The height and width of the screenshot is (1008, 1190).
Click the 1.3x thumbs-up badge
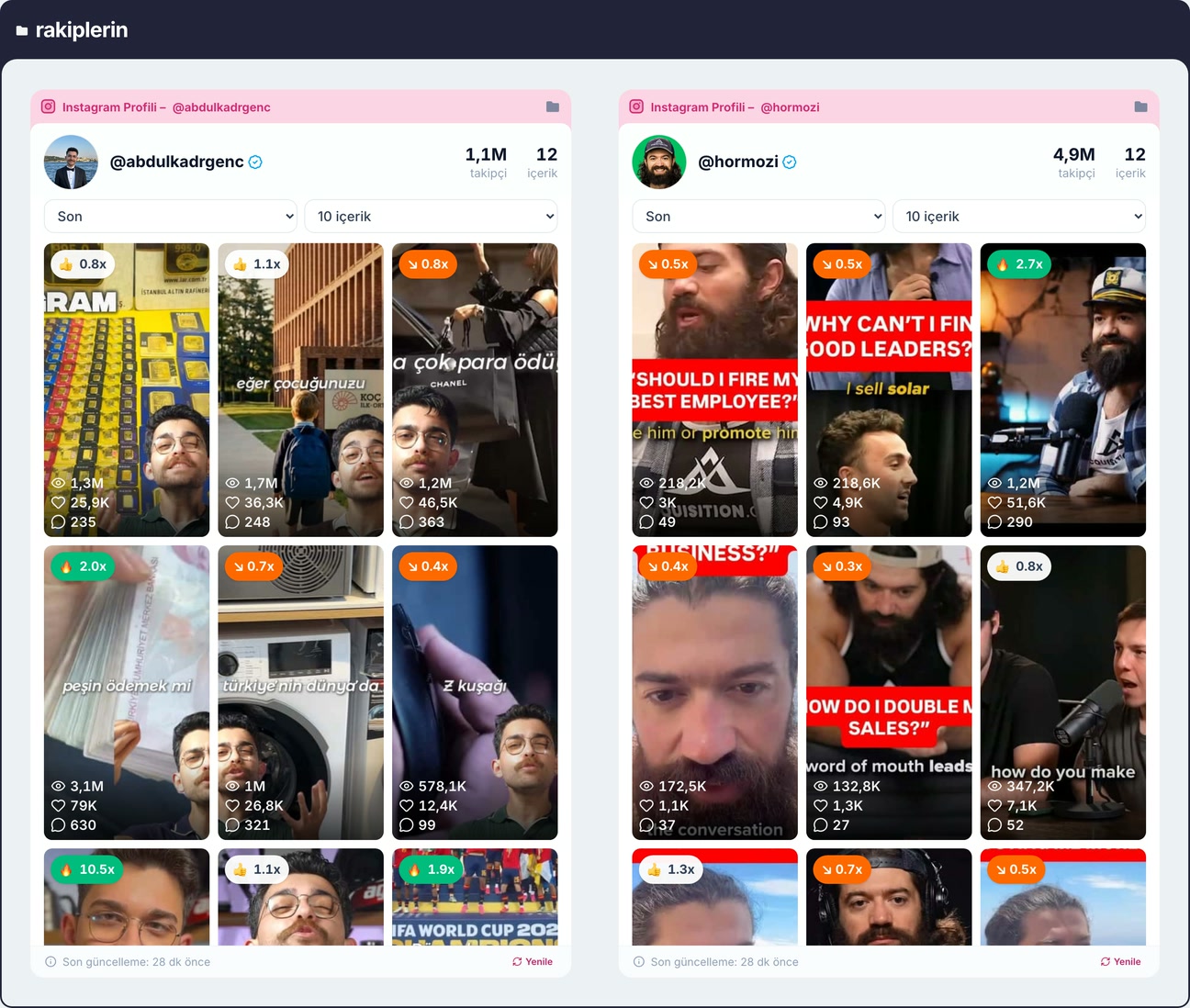[x=671, y=869]
